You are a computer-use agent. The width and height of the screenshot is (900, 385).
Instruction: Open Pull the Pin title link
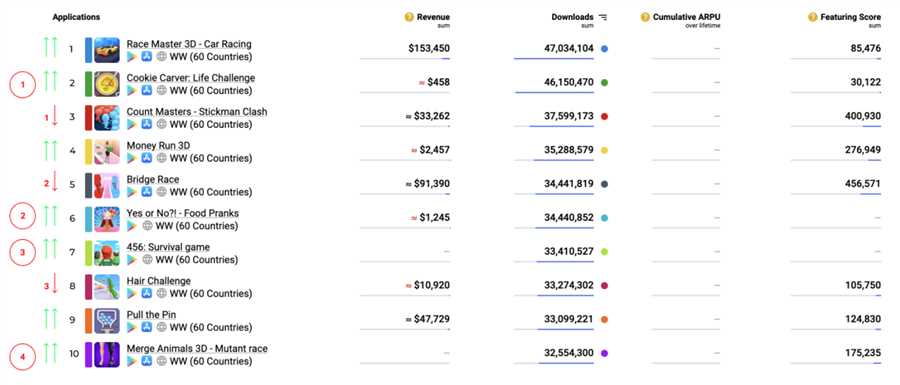(152, 314)
